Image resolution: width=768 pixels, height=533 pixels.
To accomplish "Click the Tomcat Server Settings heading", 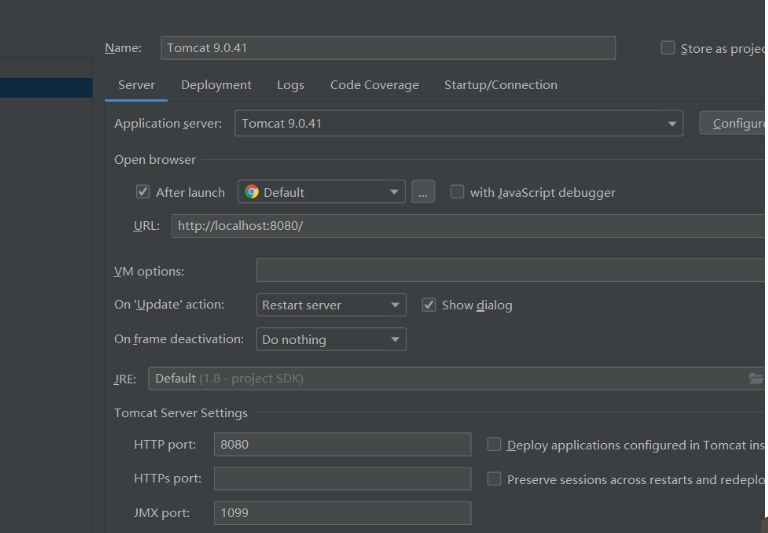I will coord(181,413).
